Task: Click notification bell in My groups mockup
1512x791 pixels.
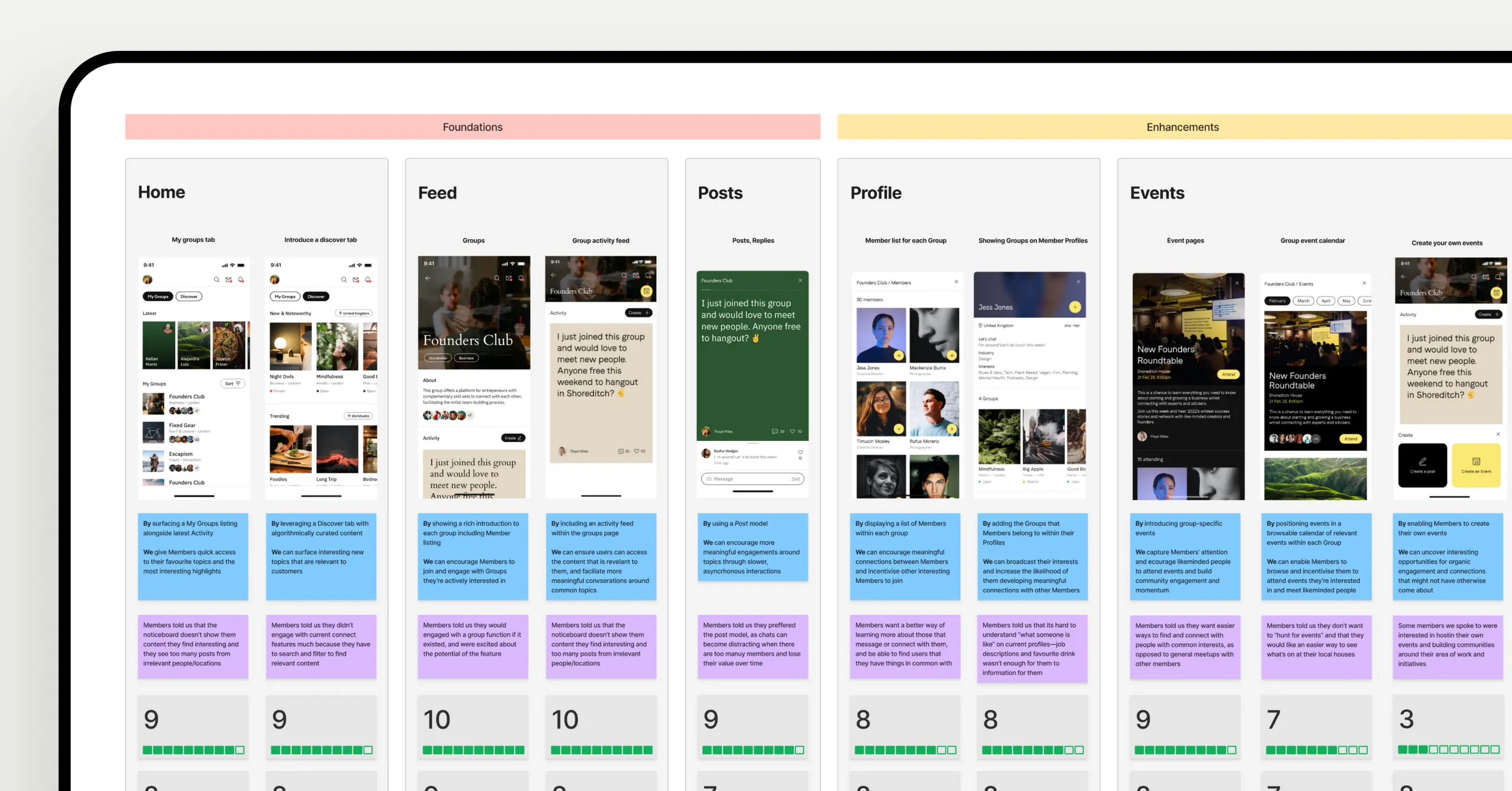Action: (241, 280)
